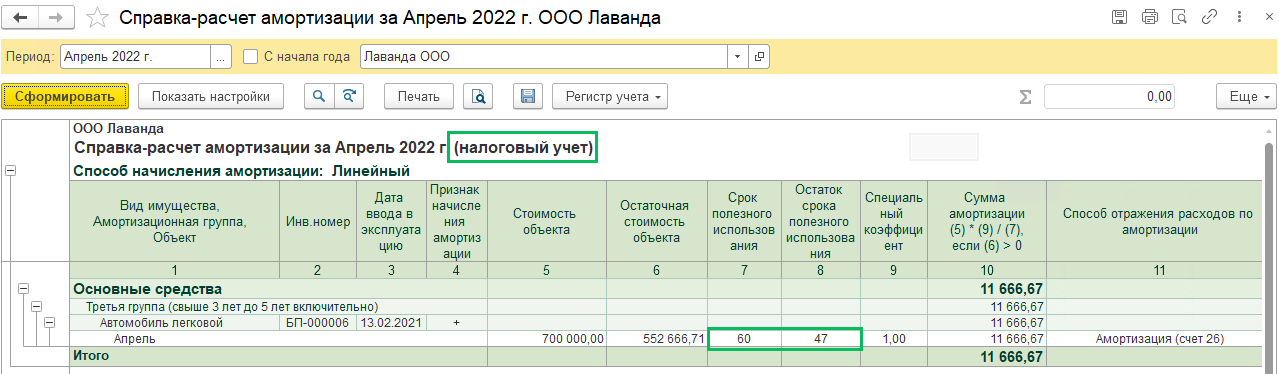Viewport: 1279px width, 374px height.
Task: Select Итого total amount 11 666,67
Action: 987,355
